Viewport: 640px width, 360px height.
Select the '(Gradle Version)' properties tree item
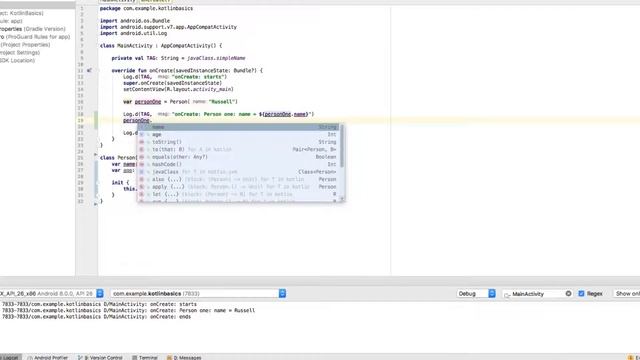point(33,29)
